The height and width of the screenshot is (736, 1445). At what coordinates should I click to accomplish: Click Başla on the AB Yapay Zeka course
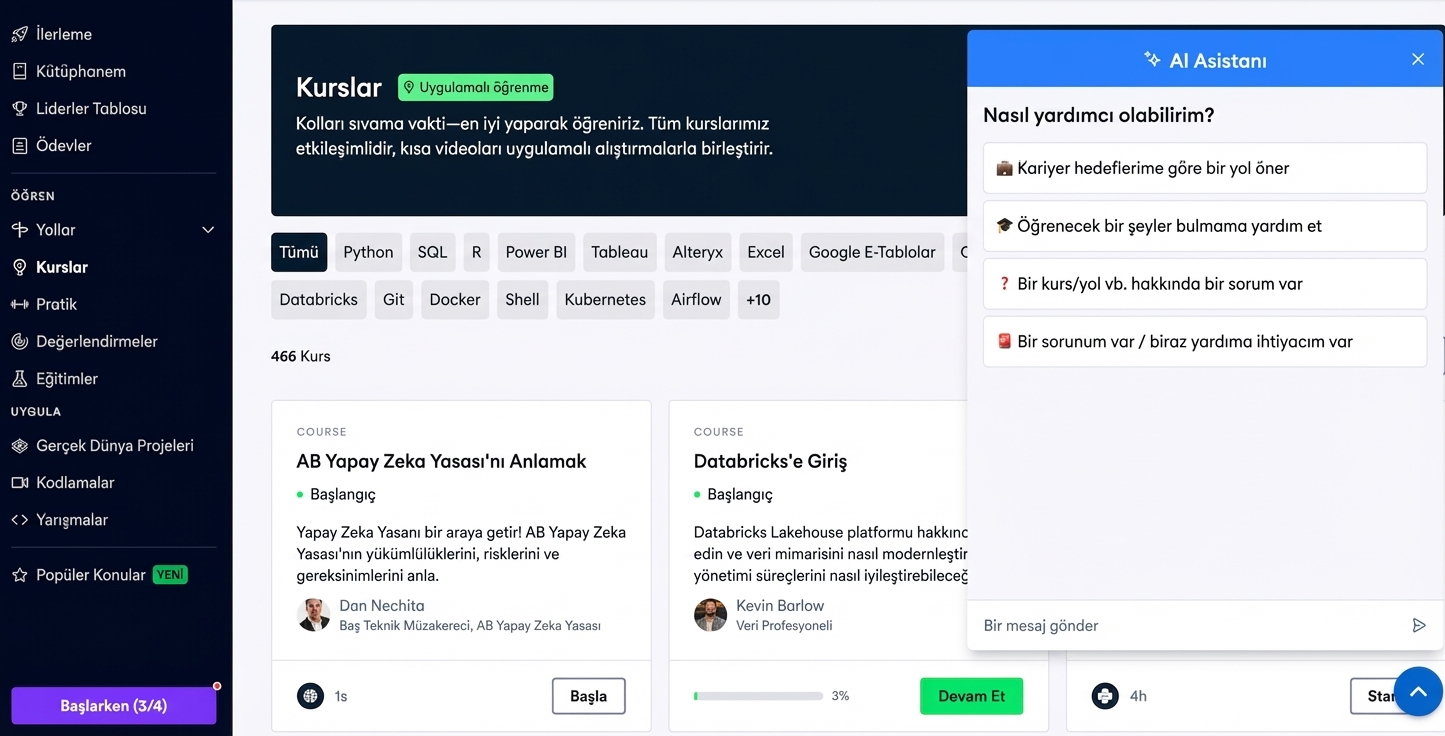[x=588, y=696]
